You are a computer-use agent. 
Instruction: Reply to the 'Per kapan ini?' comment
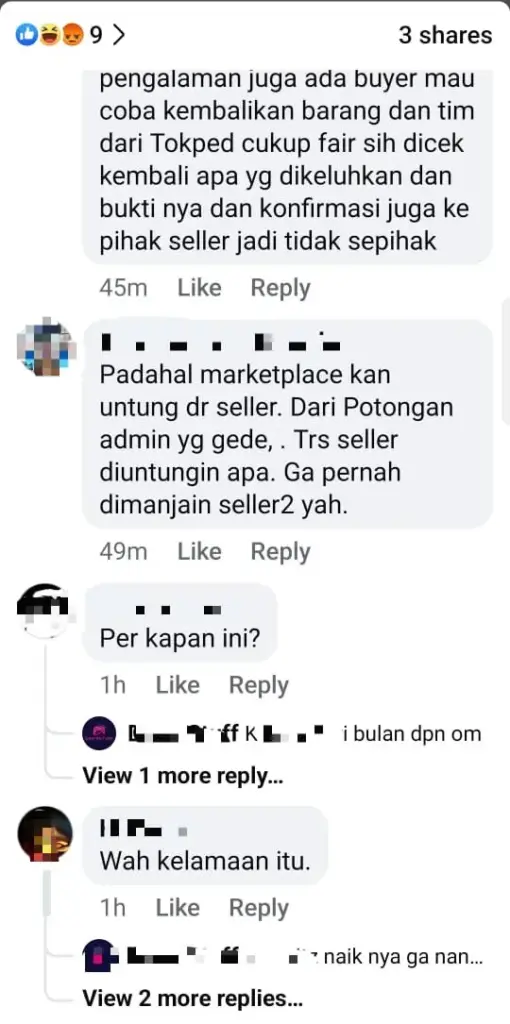click(259, 685)
